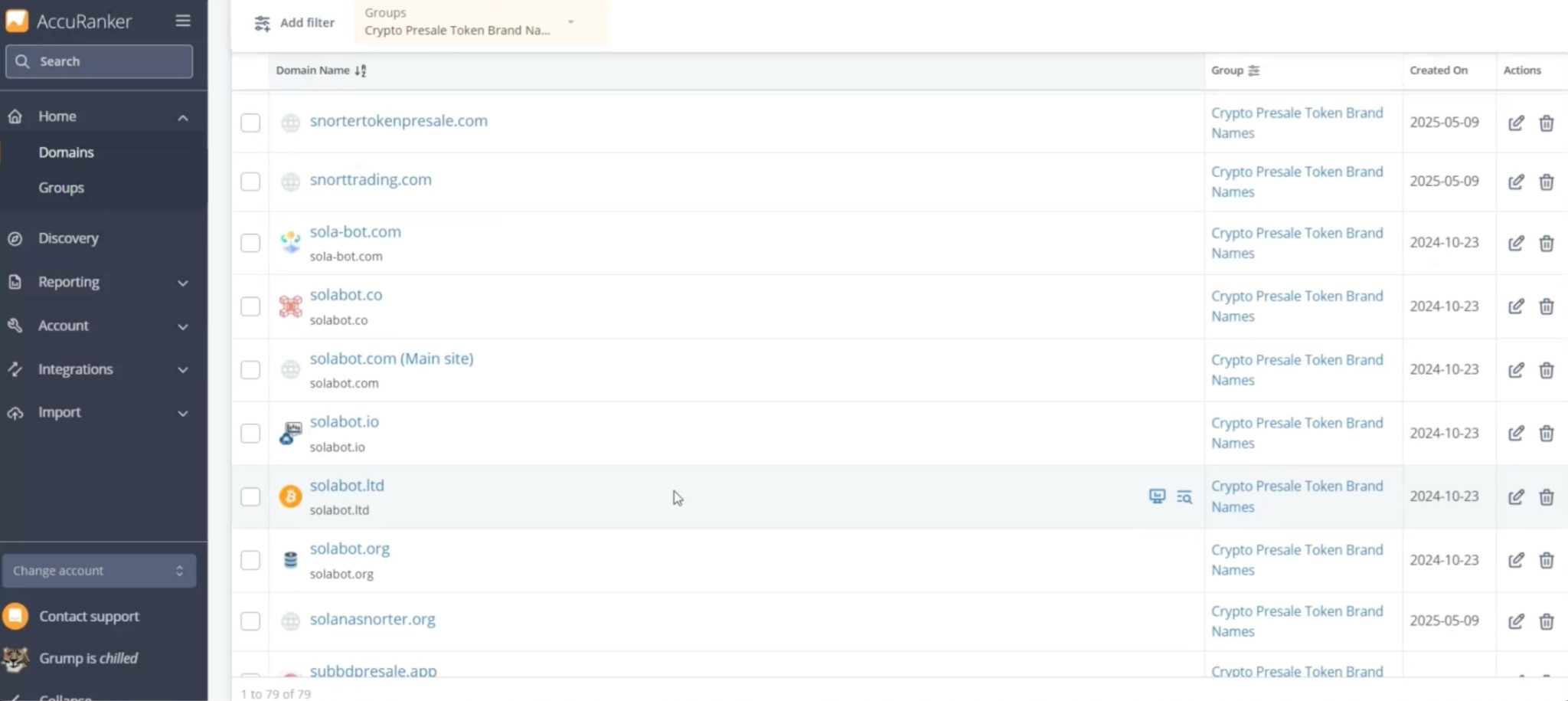
Task: Open solabot.io domain link
Action: (x=344, y=422)
